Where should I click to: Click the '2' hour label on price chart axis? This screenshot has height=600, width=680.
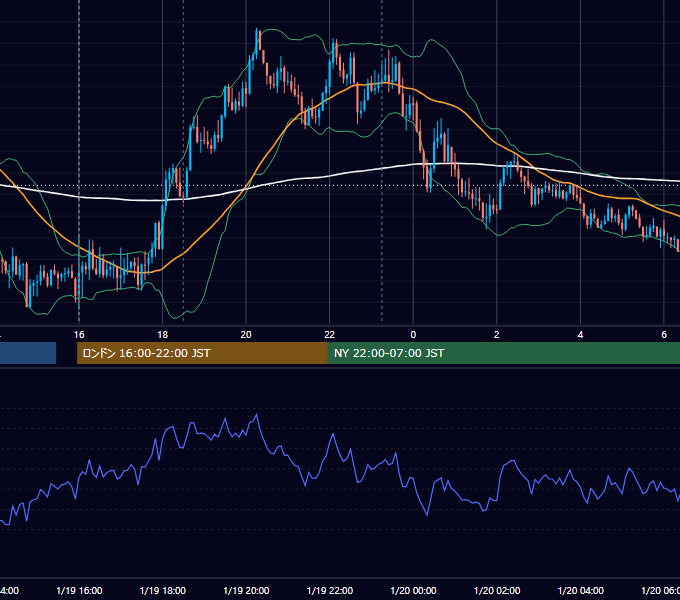[497, 335]
